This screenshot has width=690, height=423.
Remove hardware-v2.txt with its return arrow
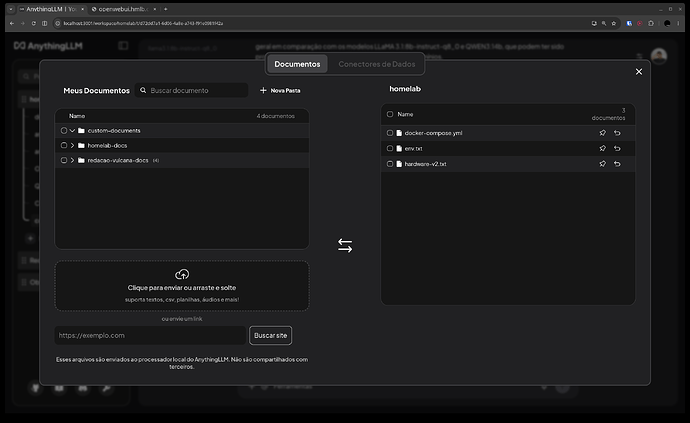[617, 164]
